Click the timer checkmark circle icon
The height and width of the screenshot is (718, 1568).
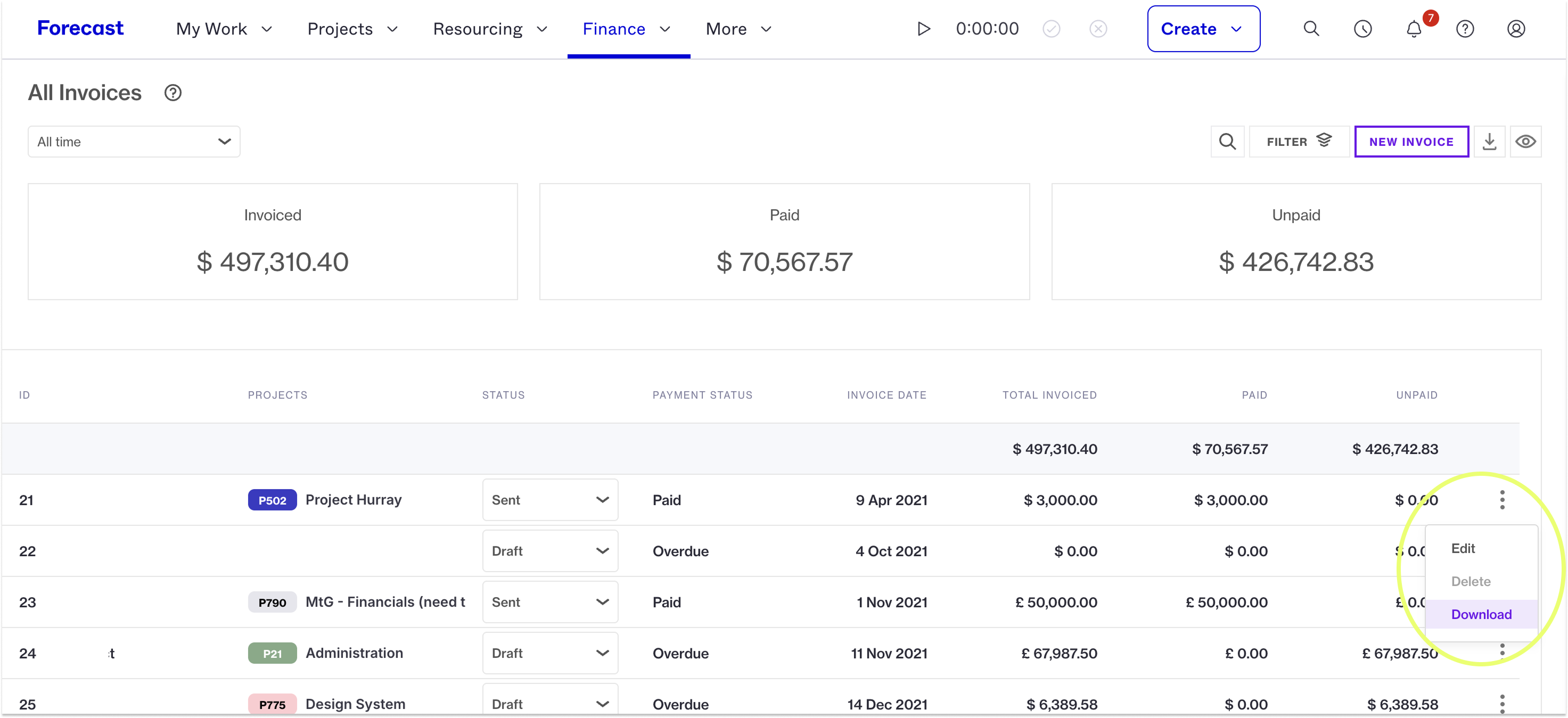tap(1051, 29)
